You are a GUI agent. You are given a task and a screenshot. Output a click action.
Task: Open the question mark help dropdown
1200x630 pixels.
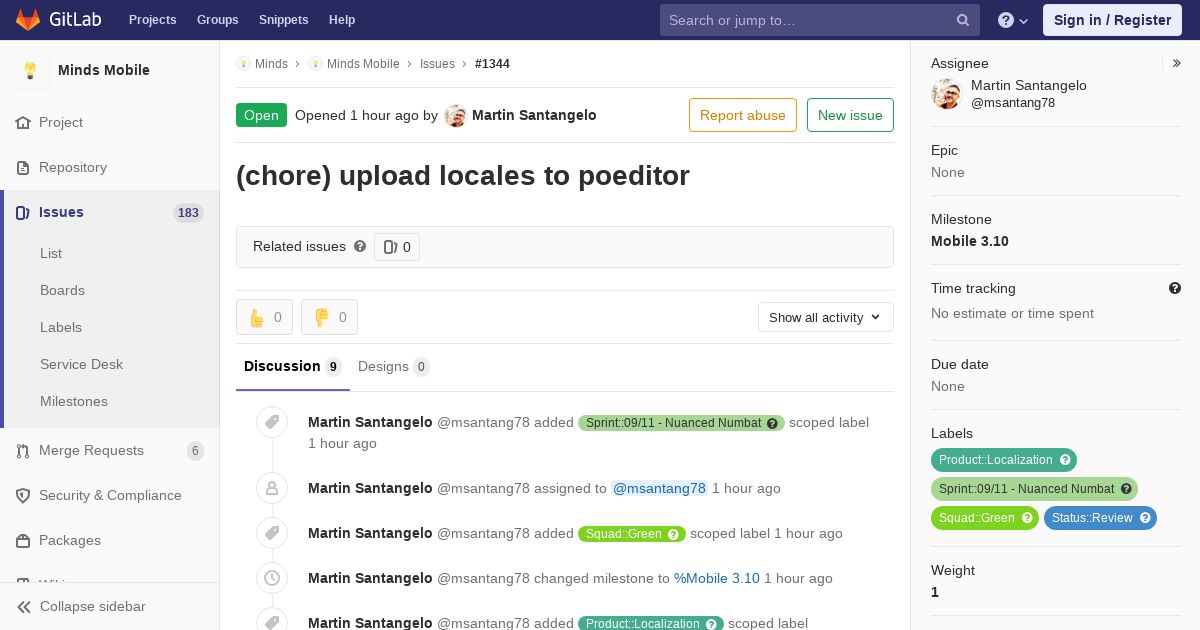(1013, 20)
